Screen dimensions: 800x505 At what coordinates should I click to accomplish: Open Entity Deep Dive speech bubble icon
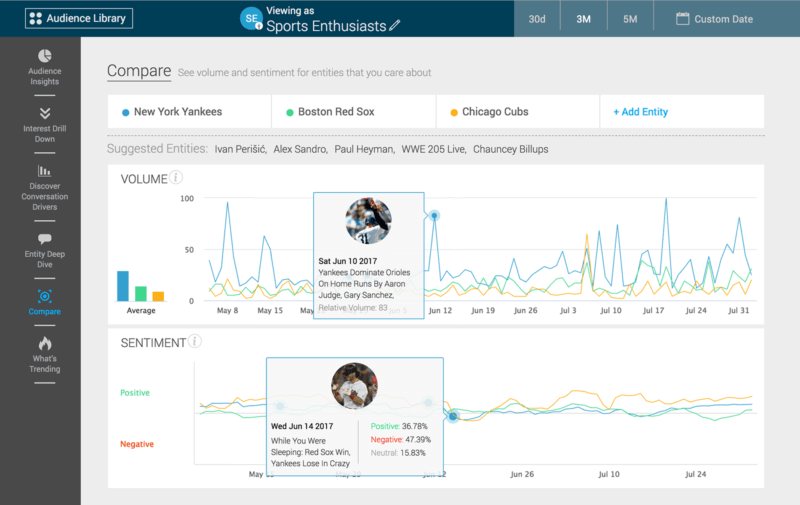45,238
